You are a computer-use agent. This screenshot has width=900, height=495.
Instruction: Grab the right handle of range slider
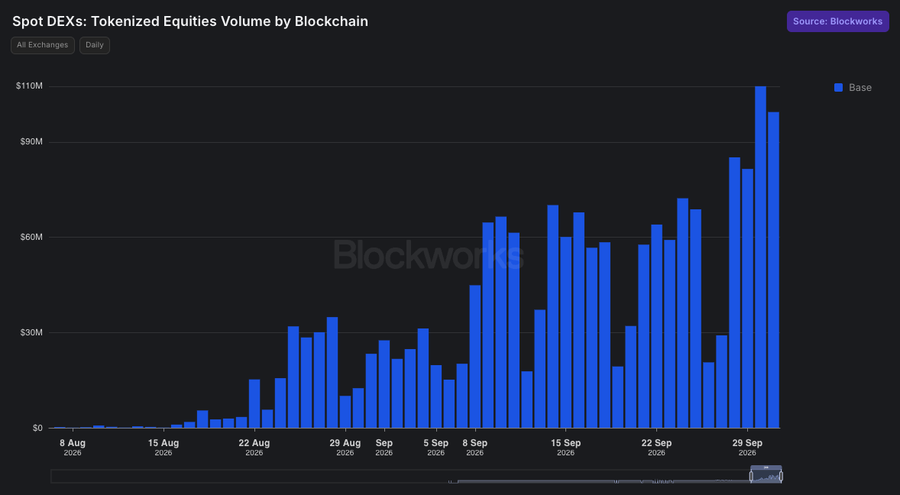pyautogui.click(x=781, y=477)
